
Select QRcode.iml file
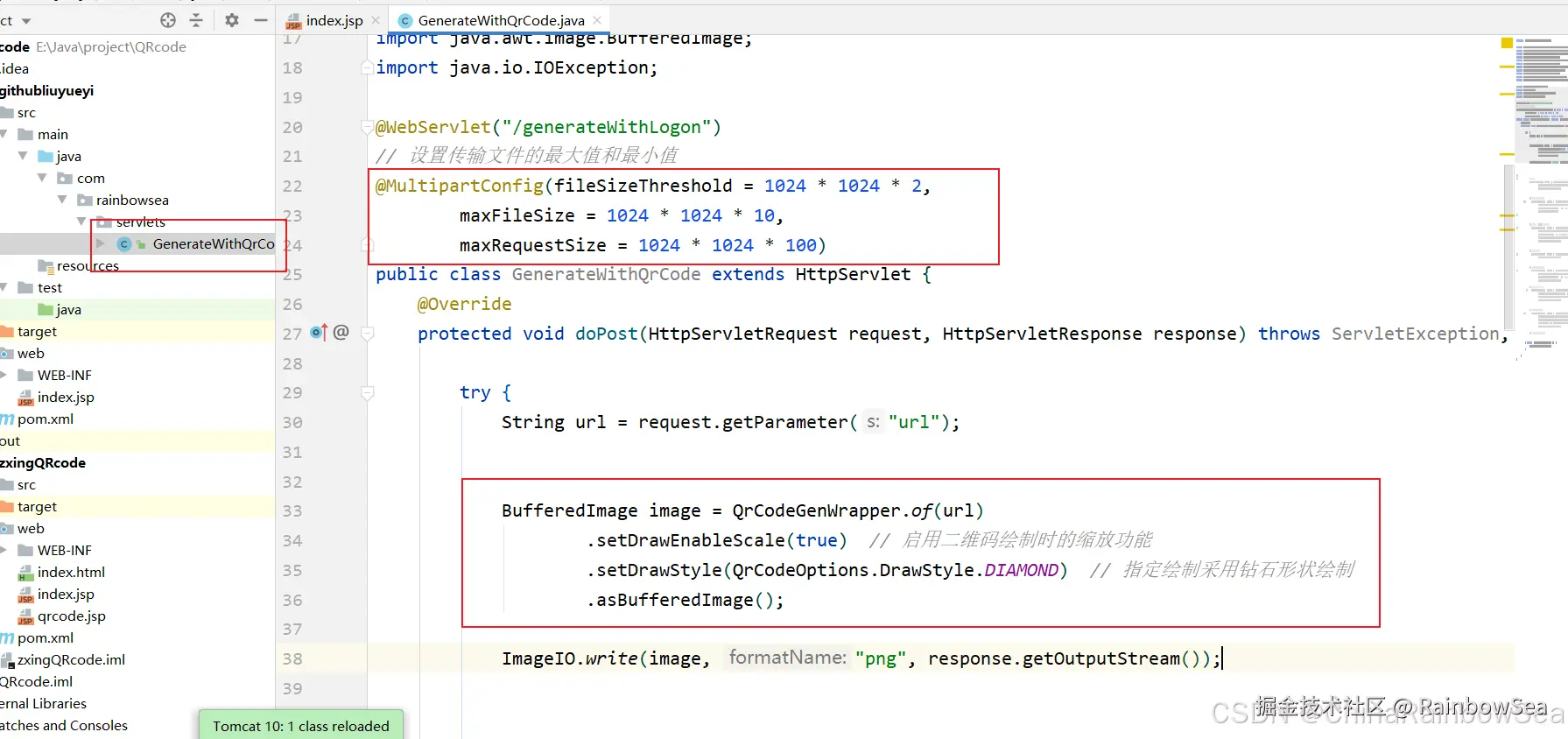pyautogui.click(x=37, y=681)
